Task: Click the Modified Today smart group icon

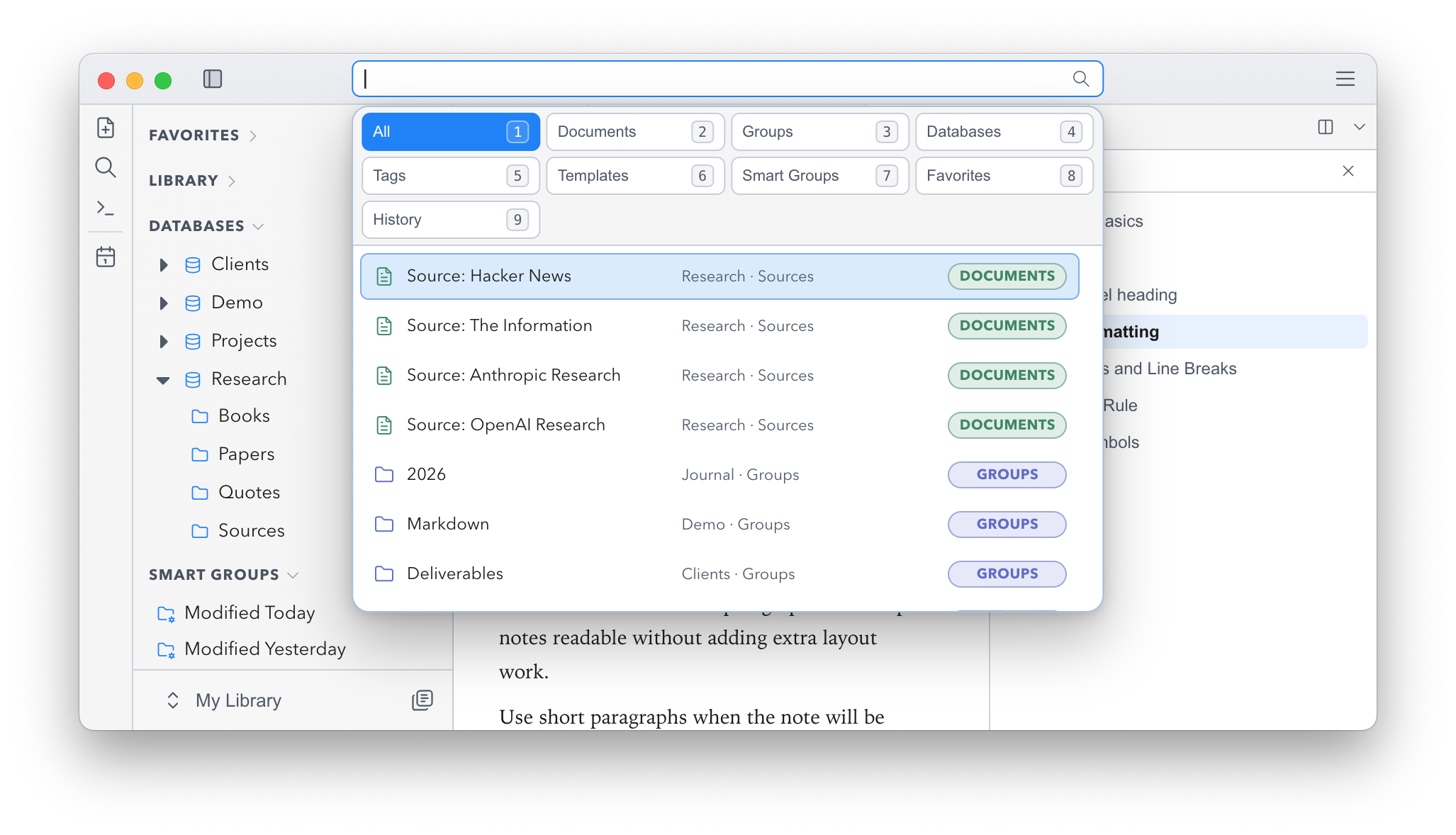Action: coord(166,614)
